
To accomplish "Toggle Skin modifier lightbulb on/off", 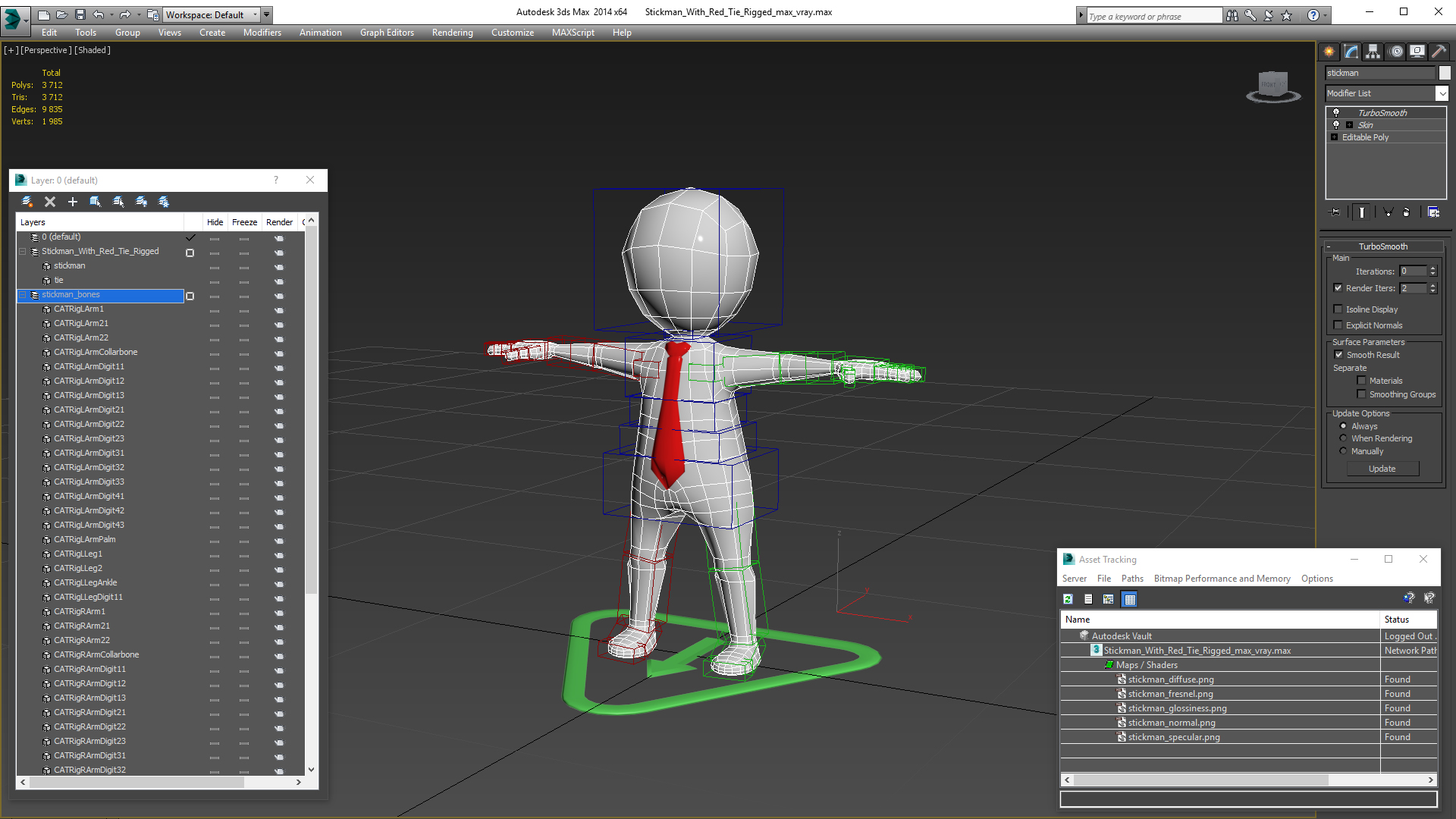I will [x=1336, y=124].
